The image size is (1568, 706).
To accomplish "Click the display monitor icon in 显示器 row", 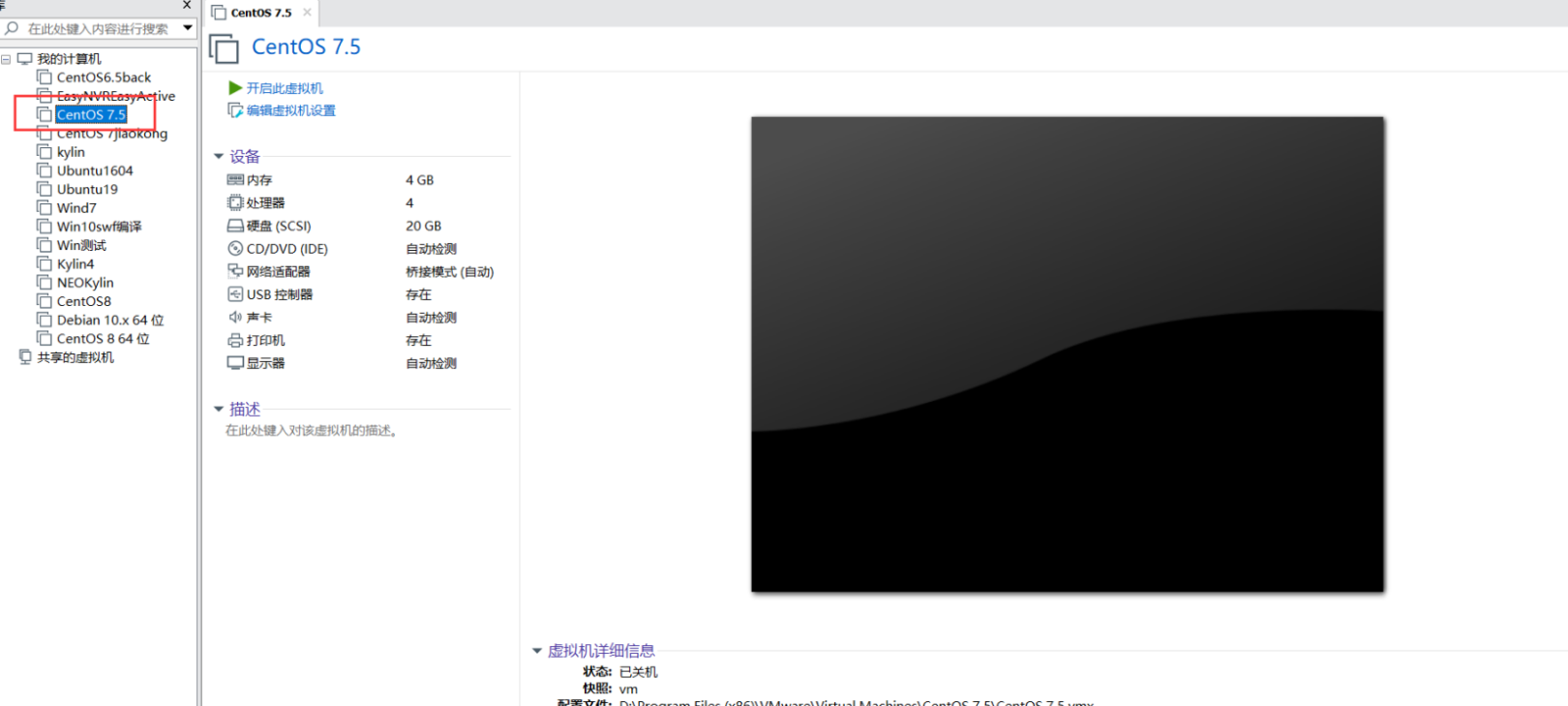I will 235,363.
